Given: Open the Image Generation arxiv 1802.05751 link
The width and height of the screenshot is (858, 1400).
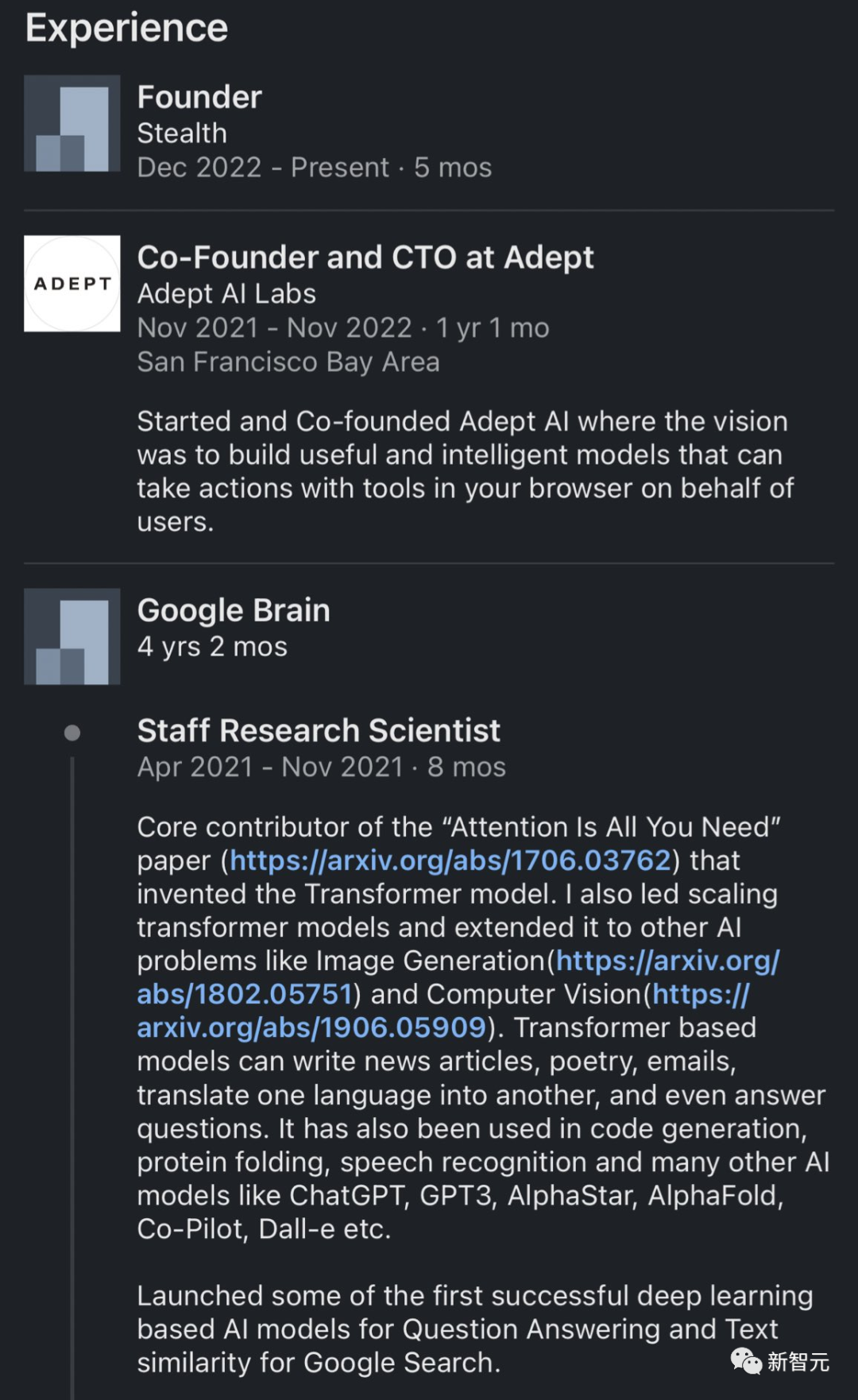Looking at the screenshot, I should click(x=458, y=977).
